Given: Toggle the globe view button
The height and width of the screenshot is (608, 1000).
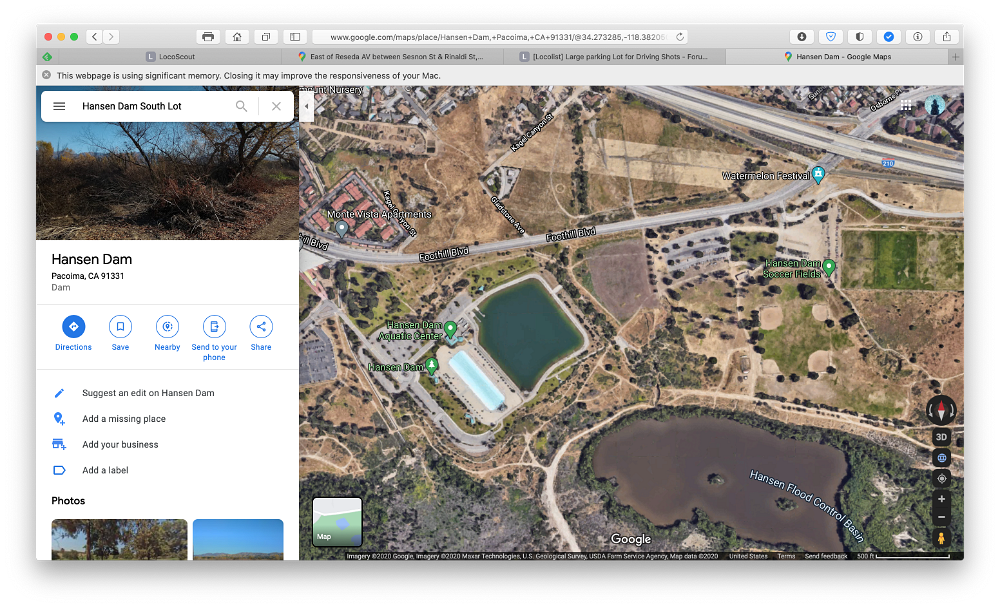Looking at the screenshot, I should click(x=941, y=457).
